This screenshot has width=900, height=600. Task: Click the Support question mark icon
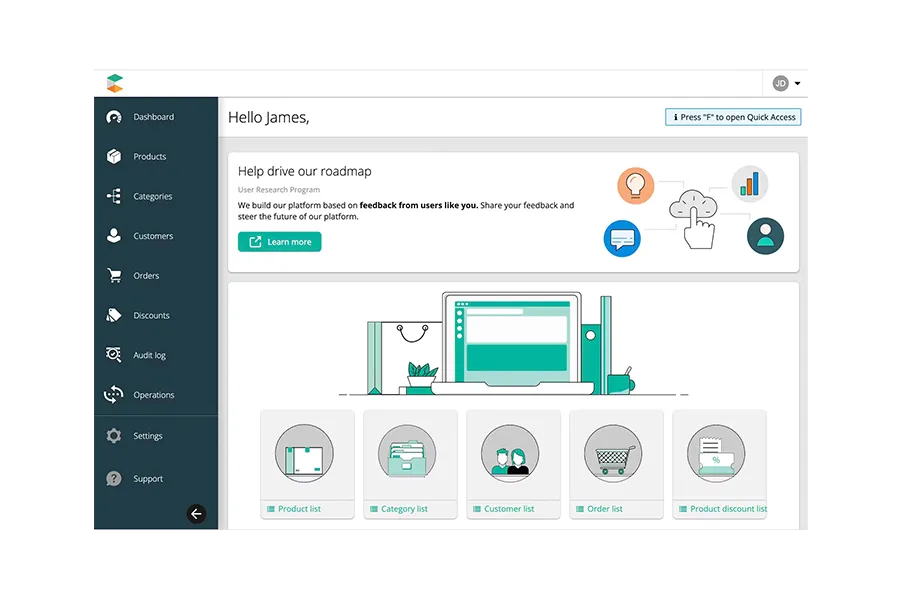(x=114, y=478)
